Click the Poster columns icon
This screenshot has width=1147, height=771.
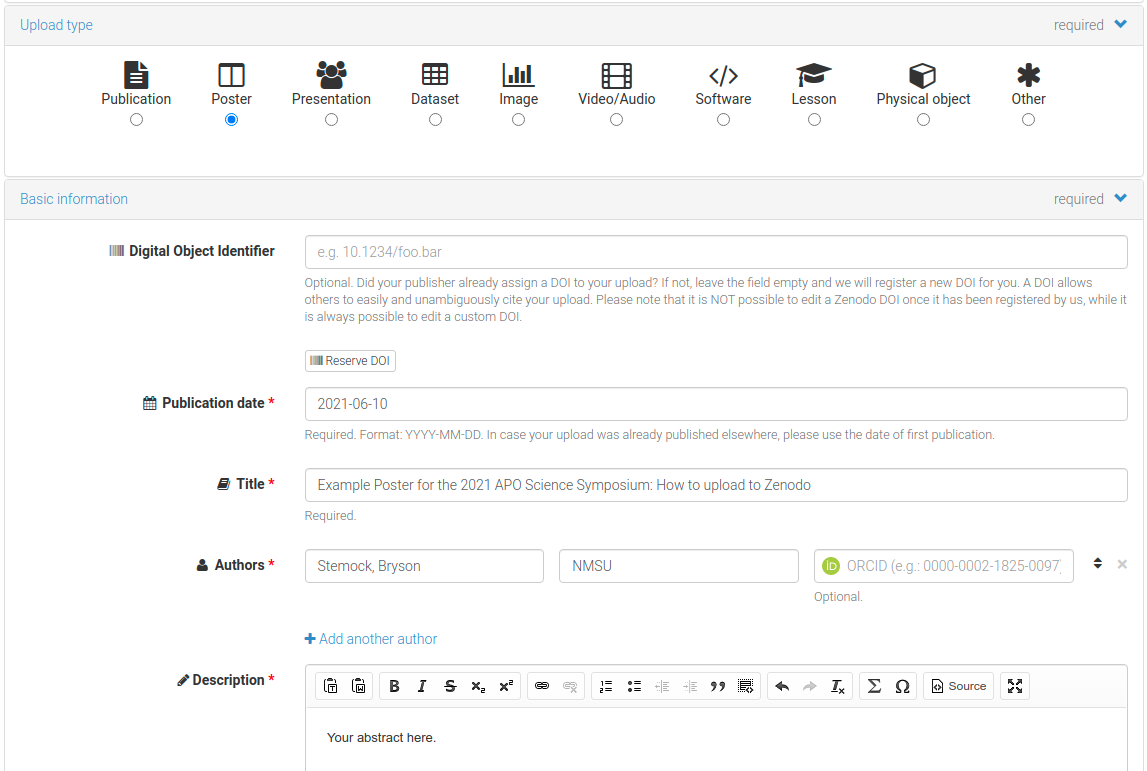pyautogui.click(x=231, y=75)
